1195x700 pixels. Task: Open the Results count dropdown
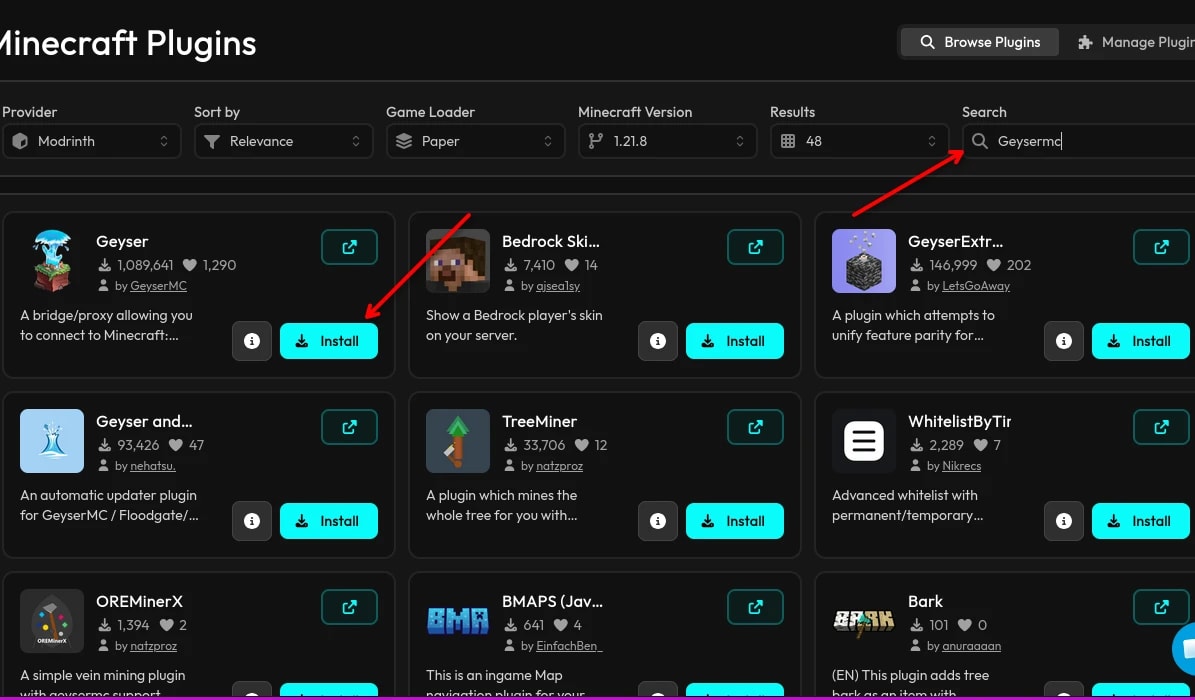click(860, 141)
